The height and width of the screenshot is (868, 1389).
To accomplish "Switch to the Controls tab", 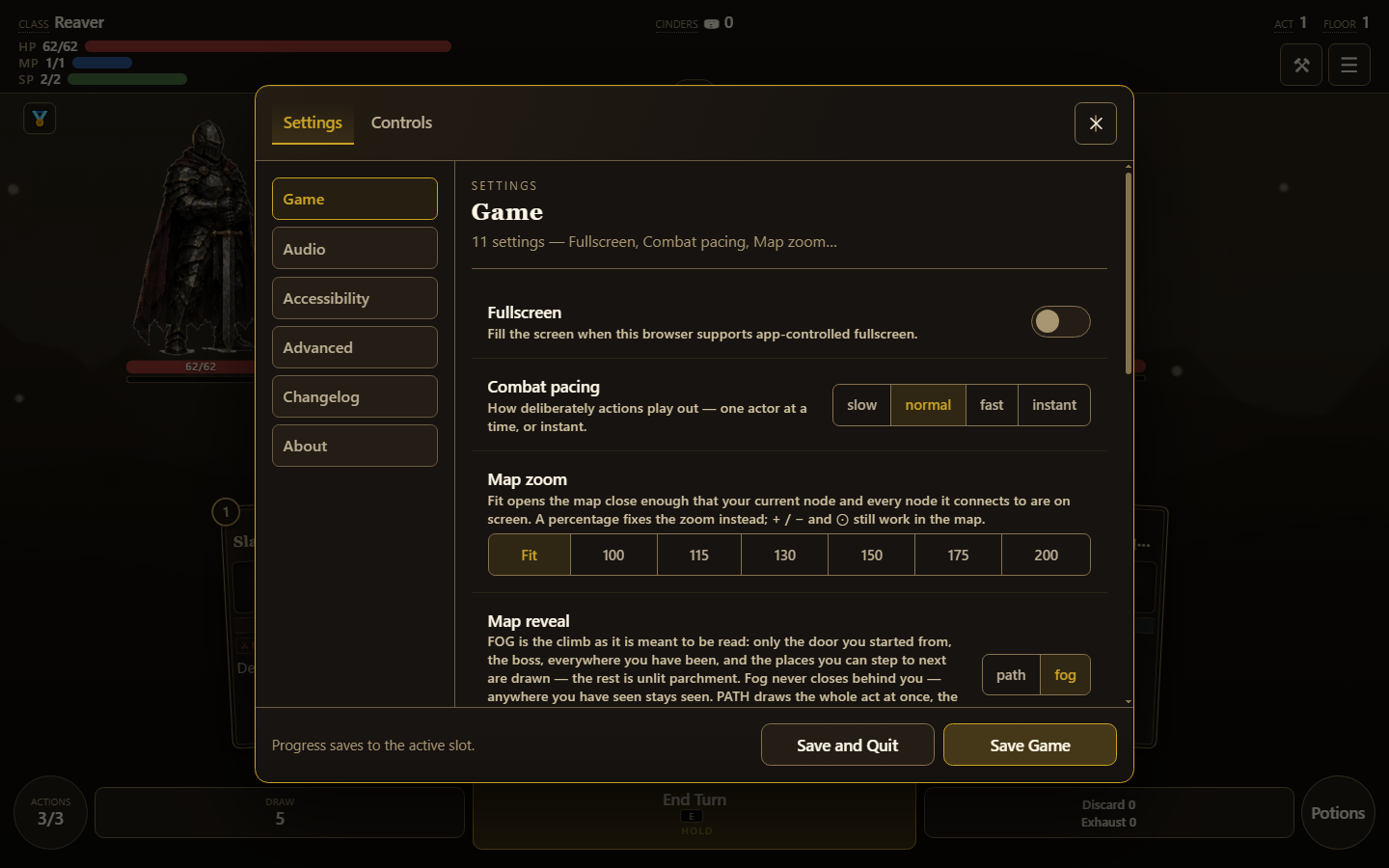I will [401, 123].
